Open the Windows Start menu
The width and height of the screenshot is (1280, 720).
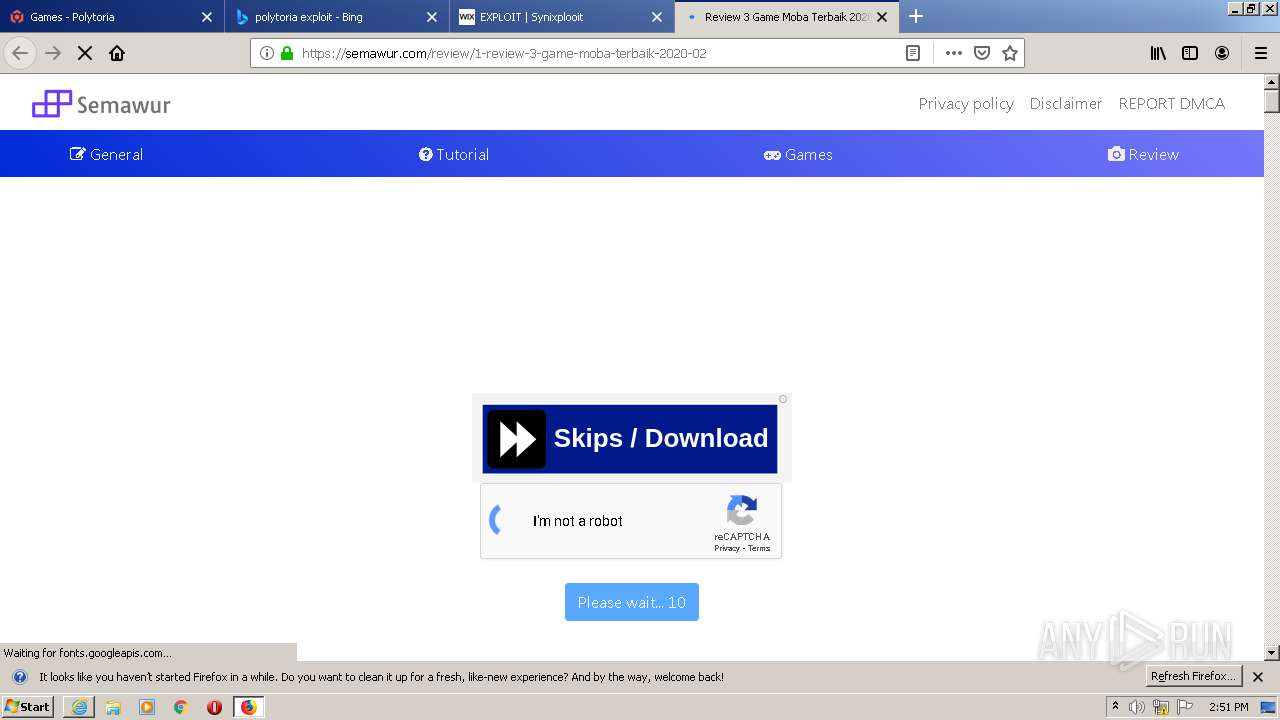click(28, 707)
